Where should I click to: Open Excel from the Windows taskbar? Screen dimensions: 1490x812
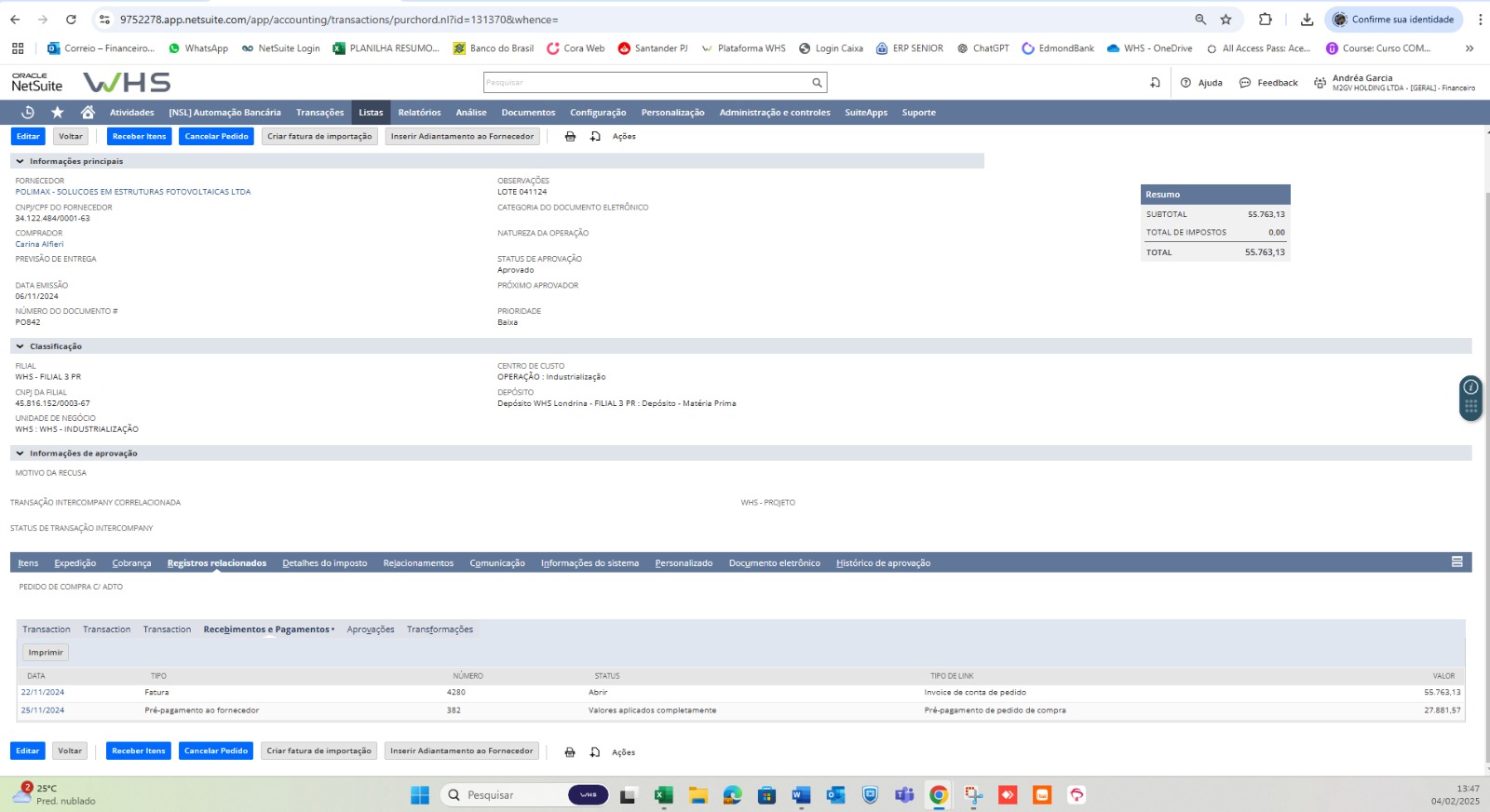pyautogui.click(x=663, y=795)
